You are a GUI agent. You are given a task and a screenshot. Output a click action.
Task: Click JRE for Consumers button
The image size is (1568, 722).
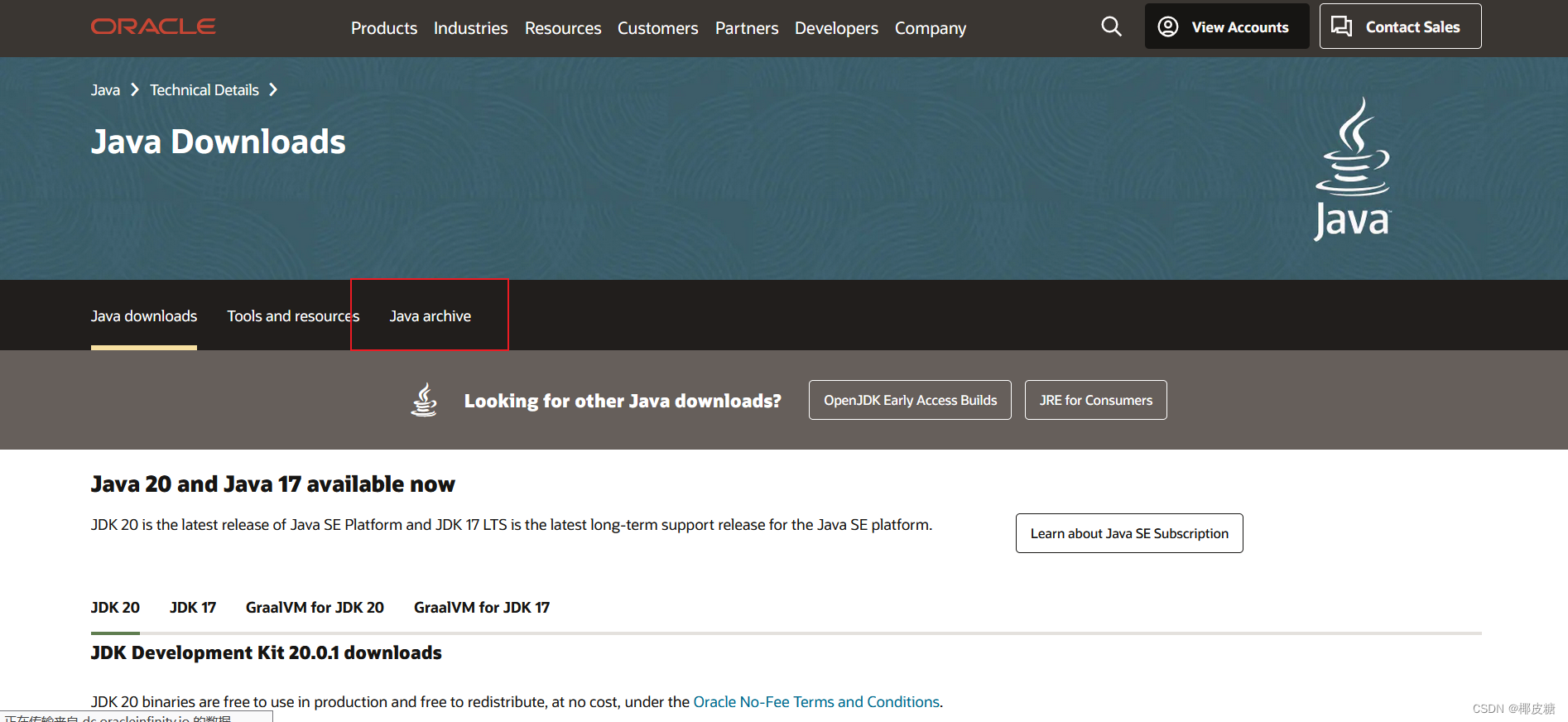point(1096,400)
